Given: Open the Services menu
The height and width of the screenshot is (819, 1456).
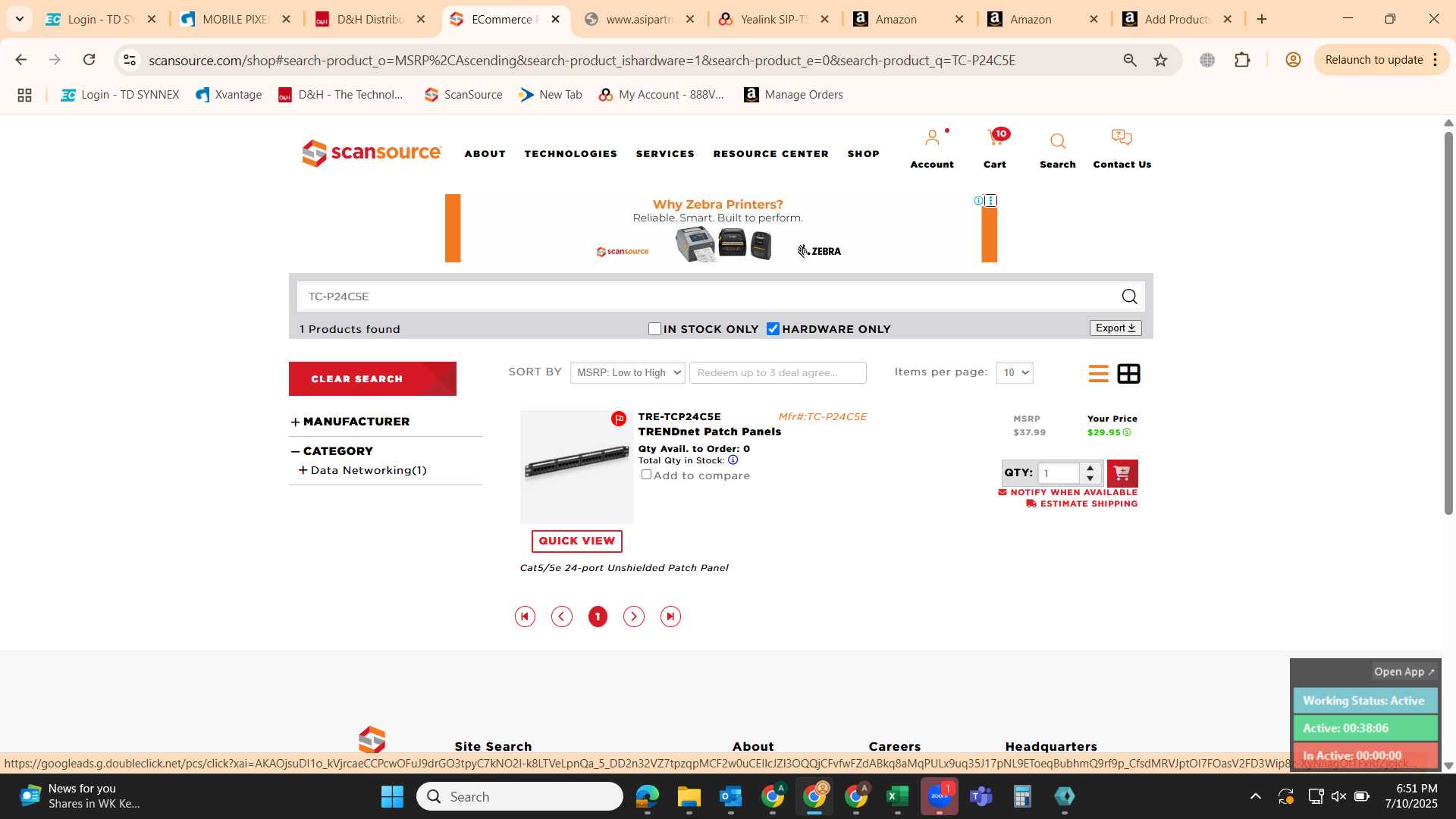Looking at the screenshot, I should pyautogui.click(x=665, y=154).
